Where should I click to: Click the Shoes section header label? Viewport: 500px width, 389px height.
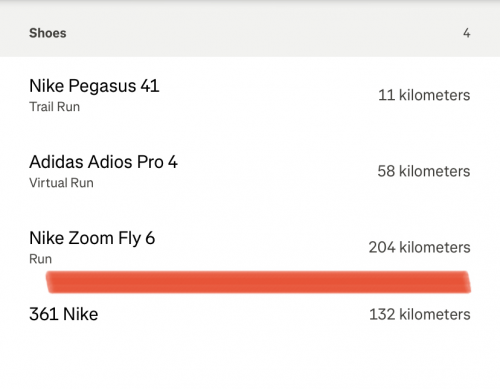point(48,33)
